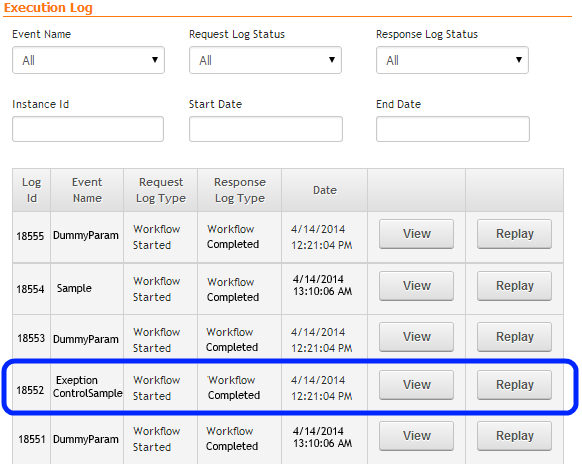Viewport: 582px width, 470px height.
Task: View the Sample event log 18554
Action: pyautogui.click(x=416, y=286)
